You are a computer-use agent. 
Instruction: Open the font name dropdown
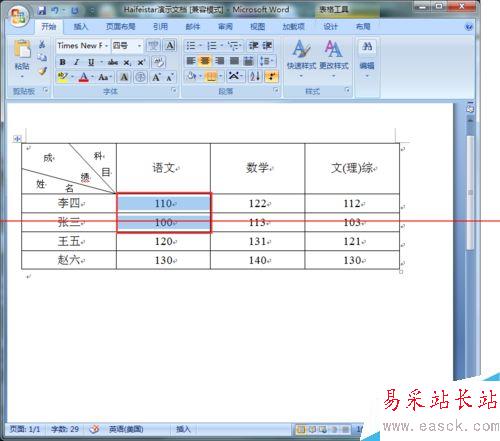(x=107, y=46)
